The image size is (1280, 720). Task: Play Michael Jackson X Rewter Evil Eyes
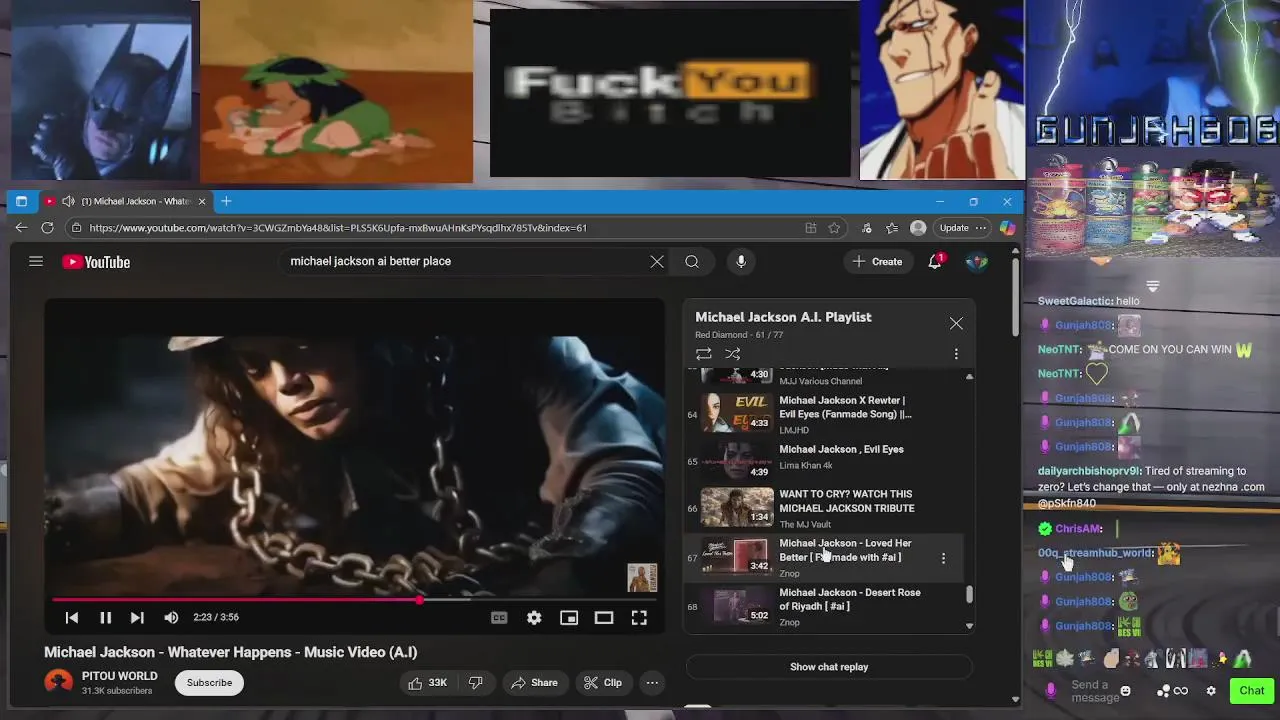point(826,413)
